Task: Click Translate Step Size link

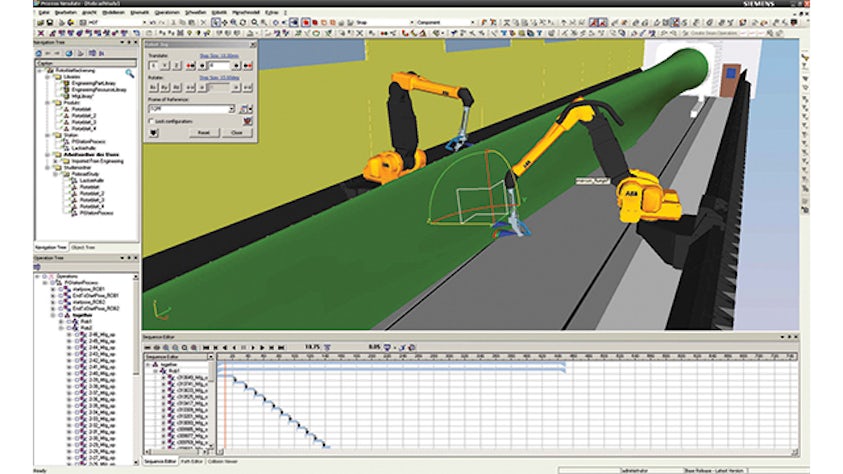Action: (x=219, y=56)
